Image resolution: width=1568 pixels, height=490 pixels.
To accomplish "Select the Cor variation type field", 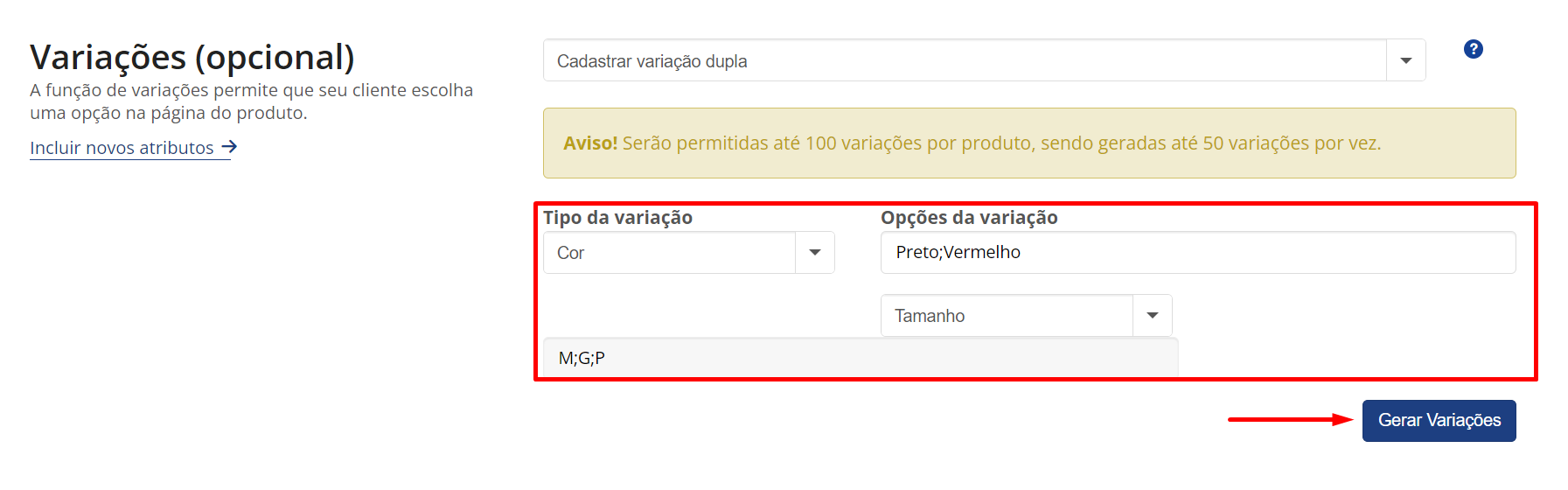I will pyautogui.click(x=689, y=252).
